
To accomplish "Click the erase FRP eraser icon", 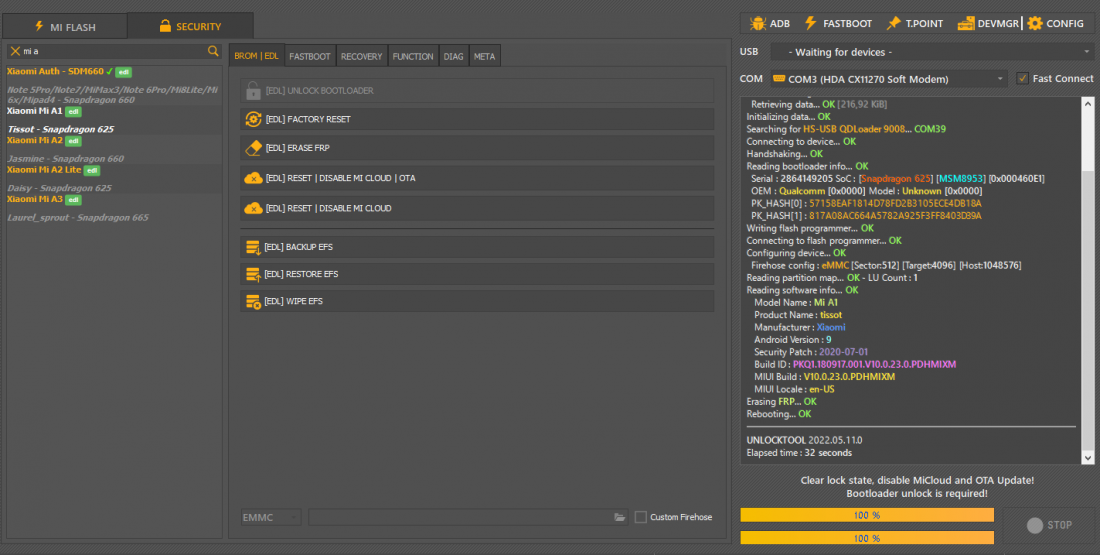I will point(253,148).
